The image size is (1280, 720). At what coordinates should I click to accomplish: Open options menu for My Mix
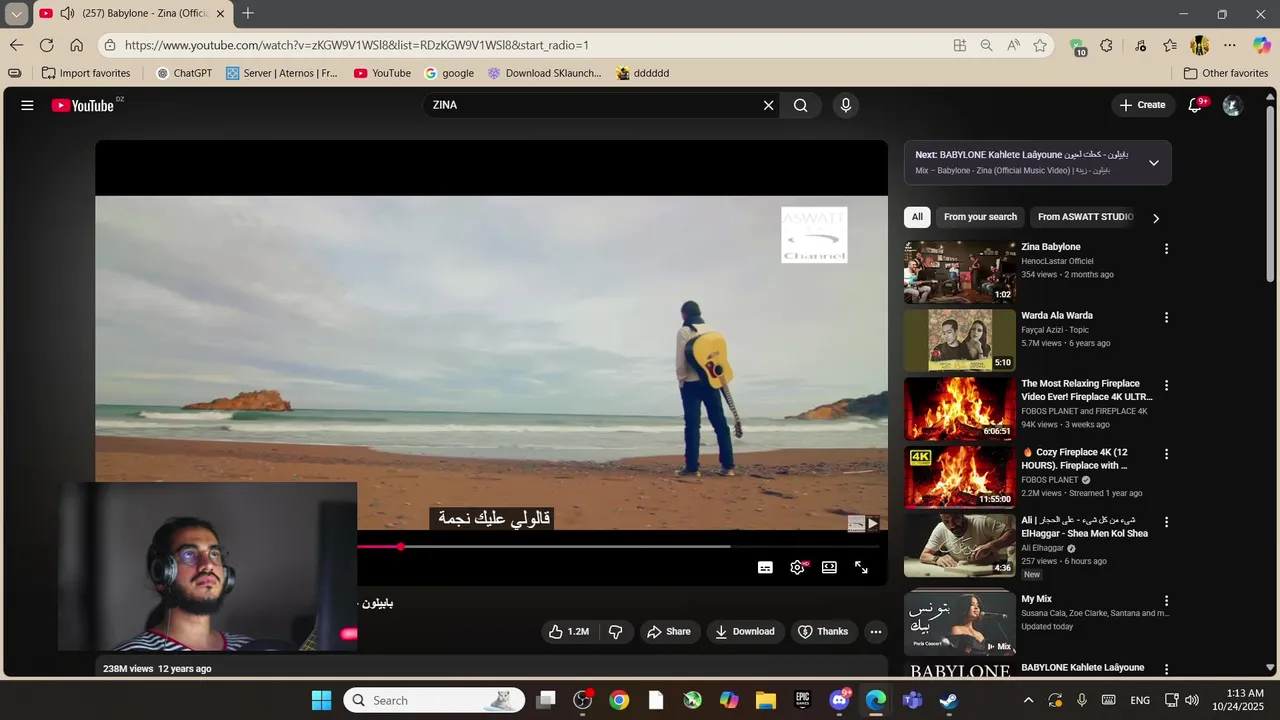pos(1166,600)
